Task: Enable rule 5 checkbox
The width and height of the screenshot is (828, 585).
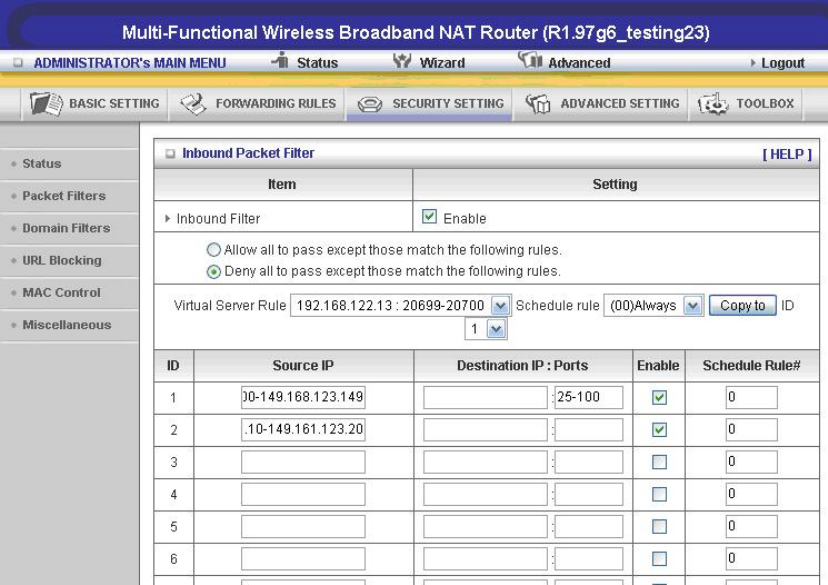Action: pos(659,526)
